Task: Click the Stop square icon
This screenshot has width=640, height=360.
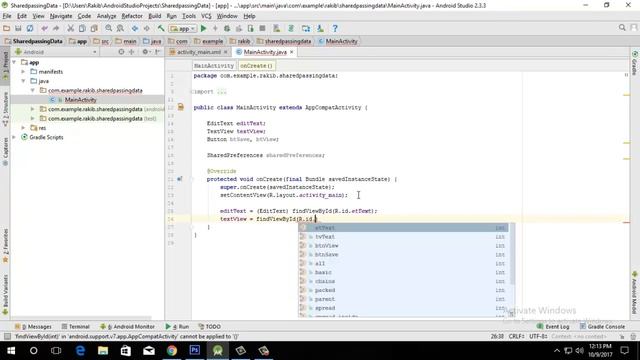Action: [x=262, y=28]
